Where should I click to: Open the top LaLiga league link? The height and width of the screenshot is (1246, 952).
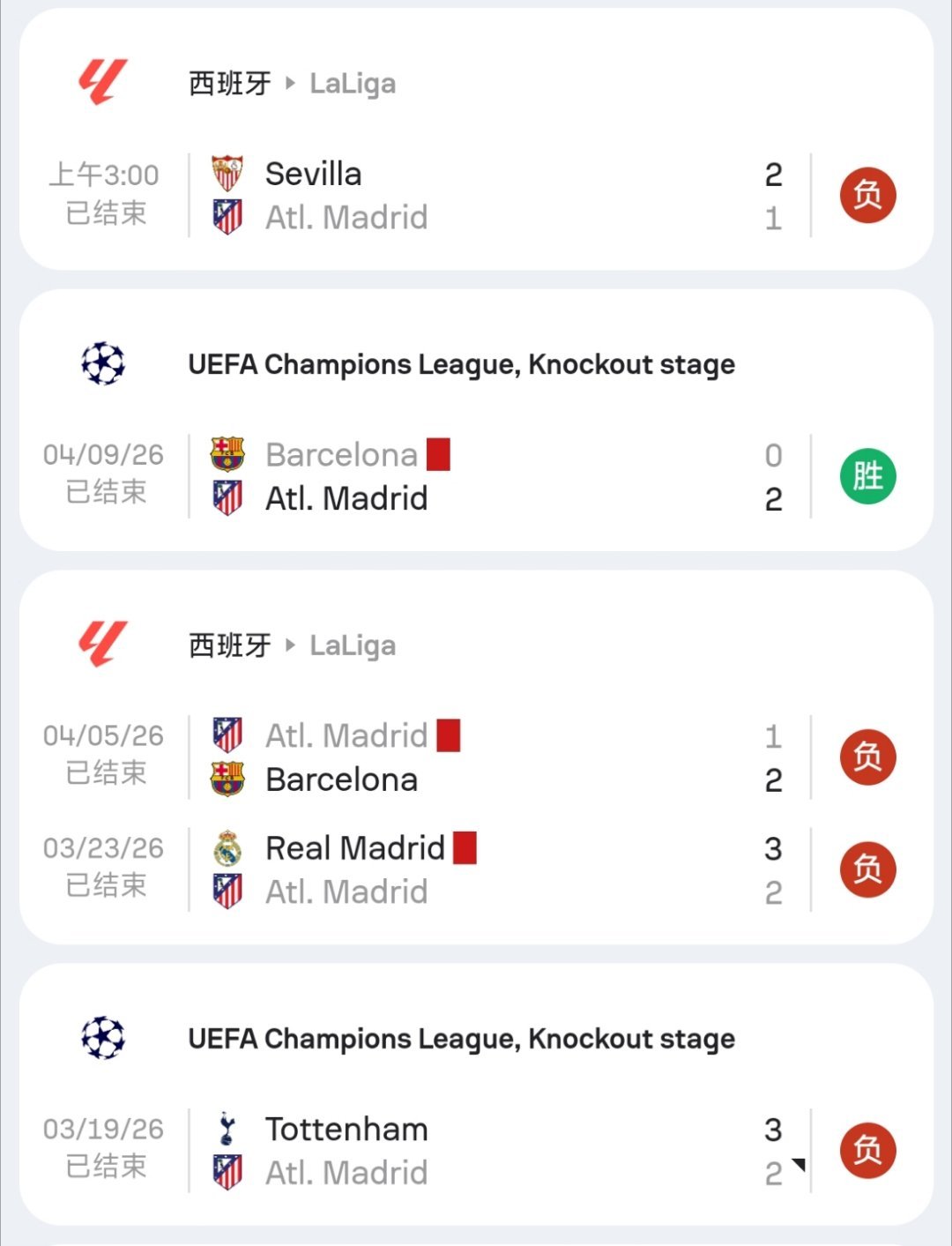(353, 84)
